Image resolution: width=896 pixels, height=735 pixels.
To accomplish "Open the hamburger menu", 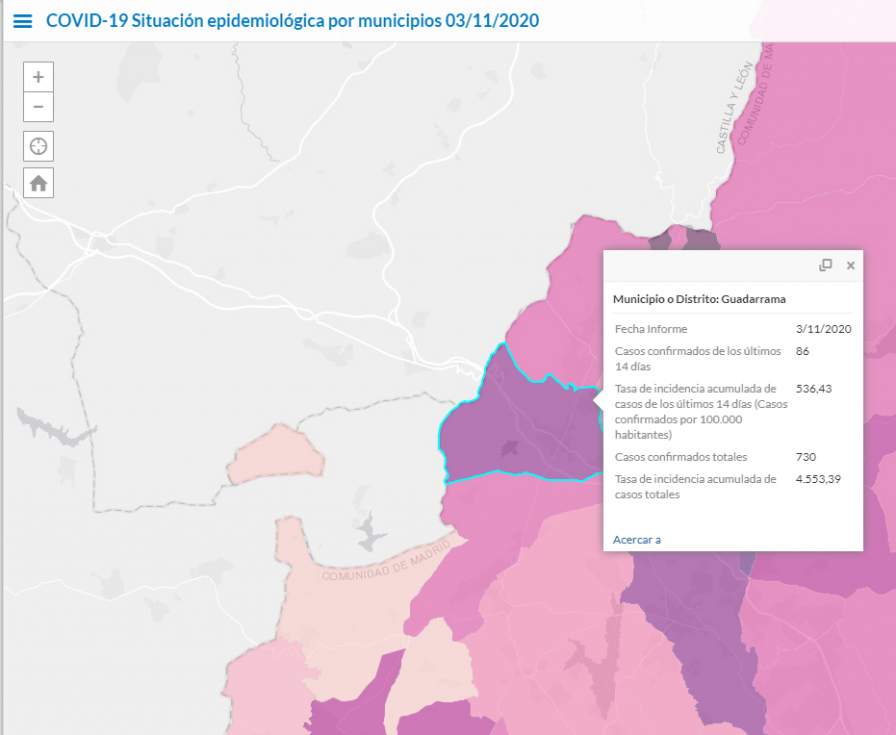I will (x=22, y=21).
